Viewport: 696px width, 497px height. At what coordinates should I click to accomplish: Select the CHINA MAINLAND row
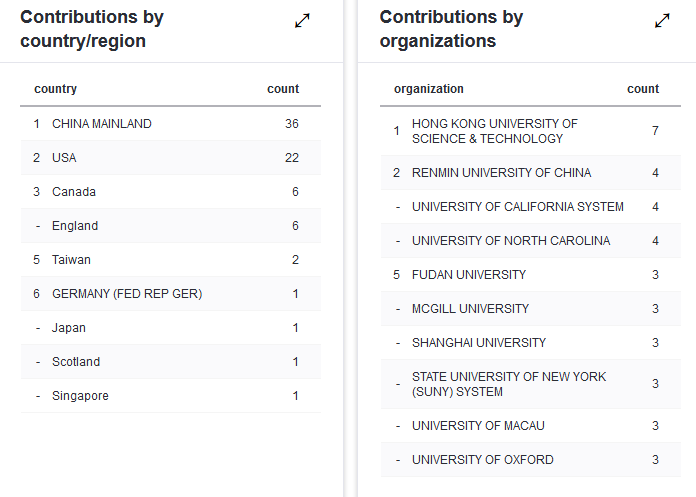pyautogui.click(x=171, y=124)
